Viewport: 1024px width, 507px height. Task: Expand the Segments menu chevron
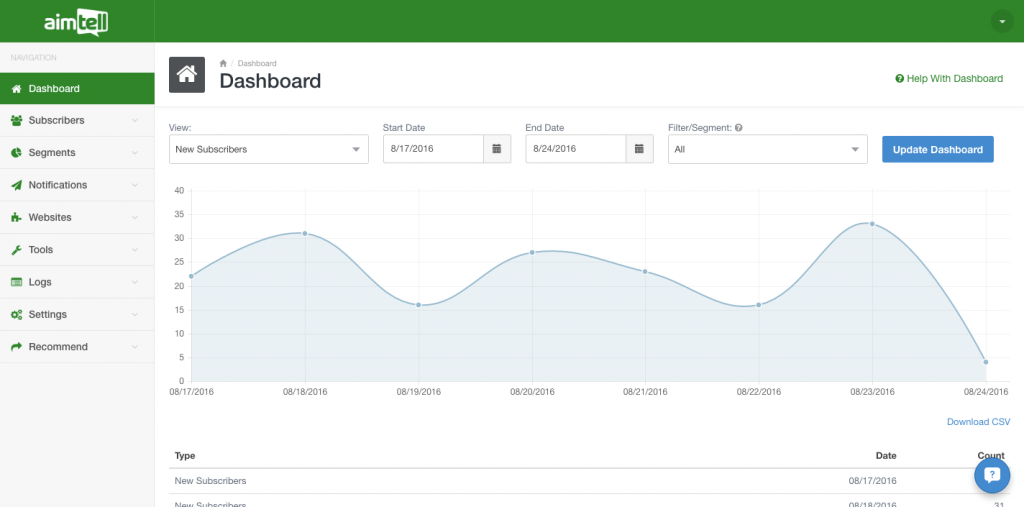point(135,153)
